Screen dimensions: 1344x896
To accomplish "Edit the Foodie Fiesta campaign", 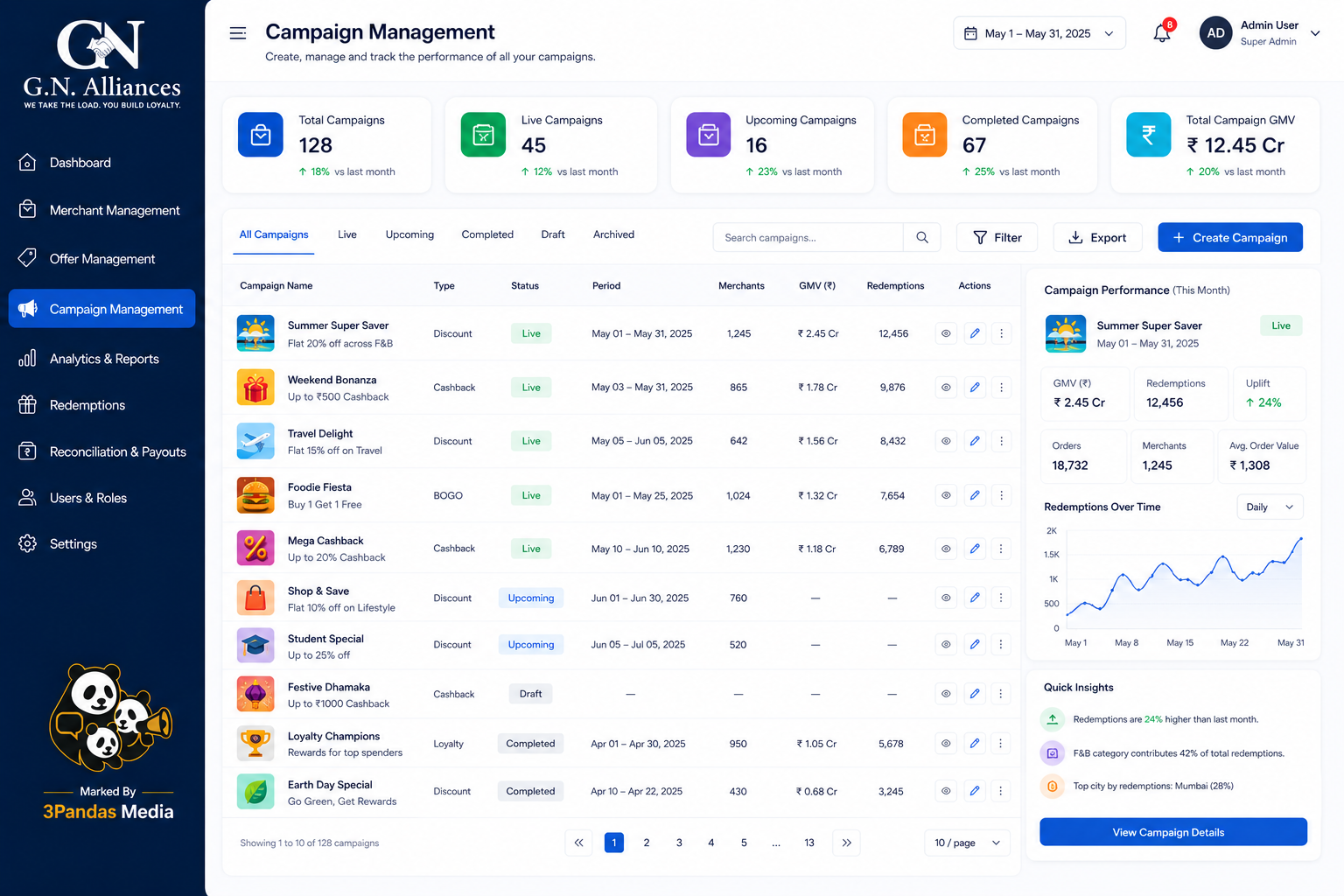I will point(975,495).
